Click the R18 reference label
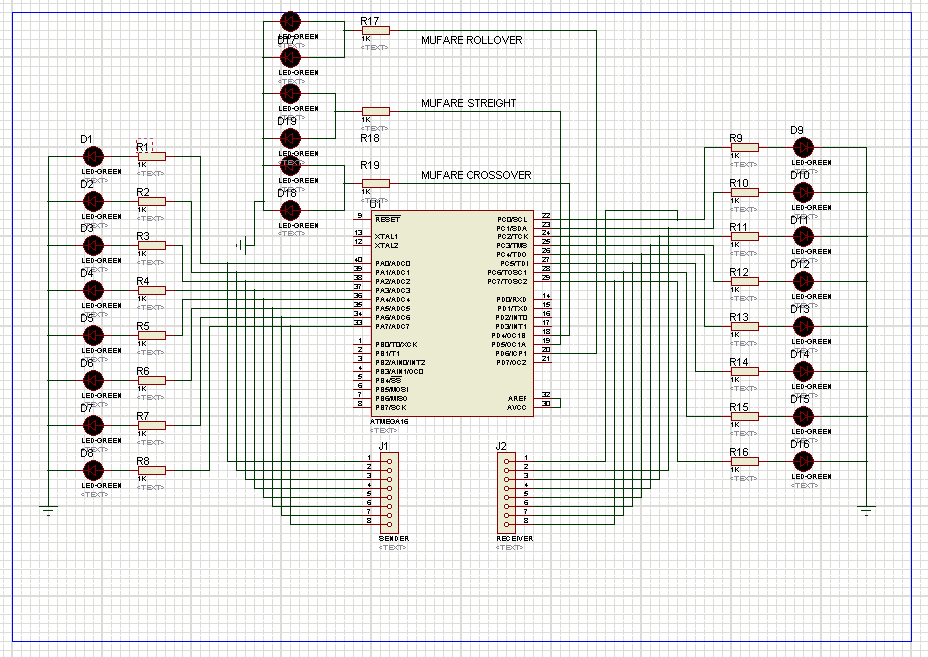Screen dimensions: 928x657 [370, 138]
